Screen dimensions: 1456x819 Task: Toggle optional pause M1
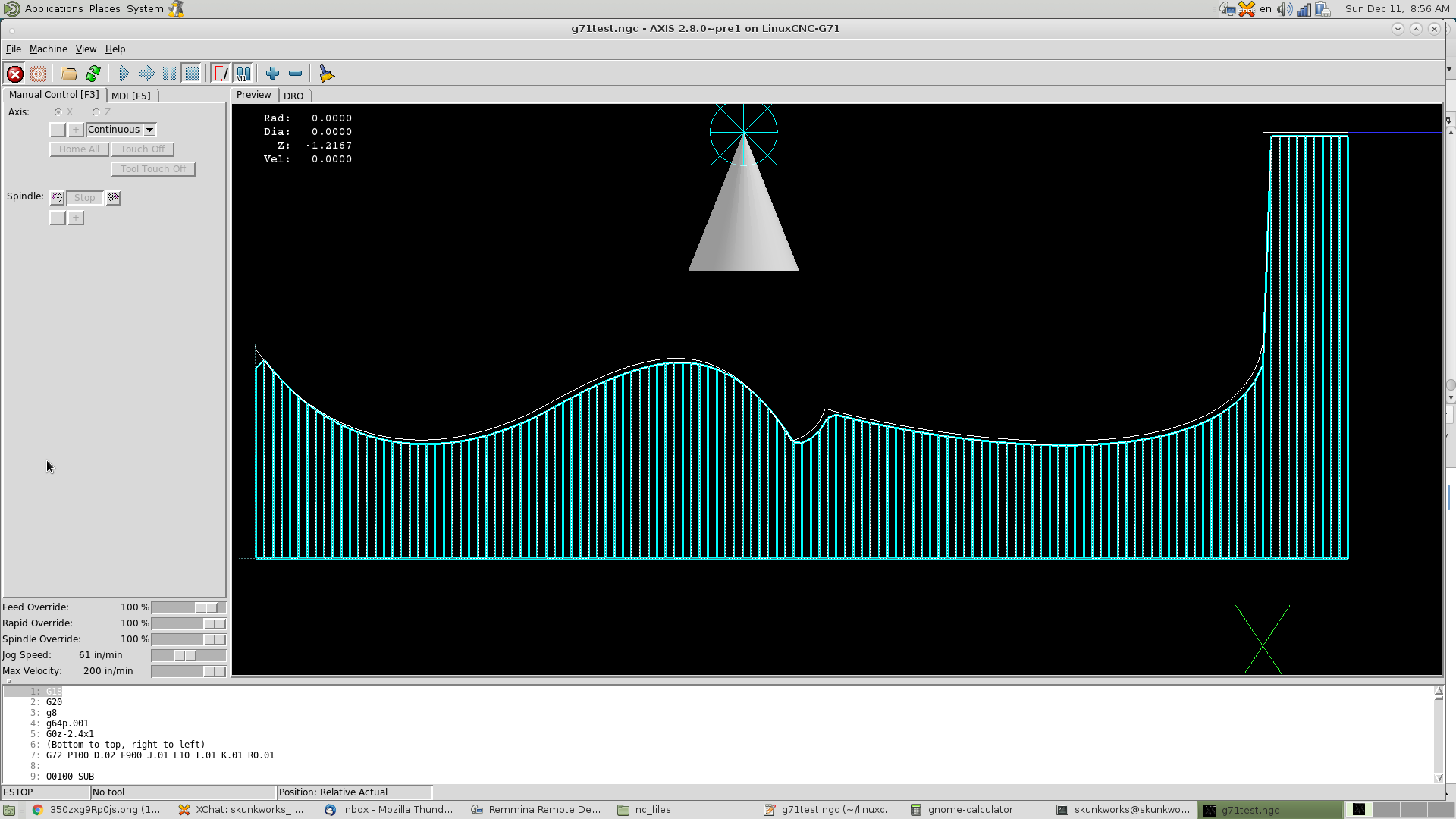[x=243, y=74]
